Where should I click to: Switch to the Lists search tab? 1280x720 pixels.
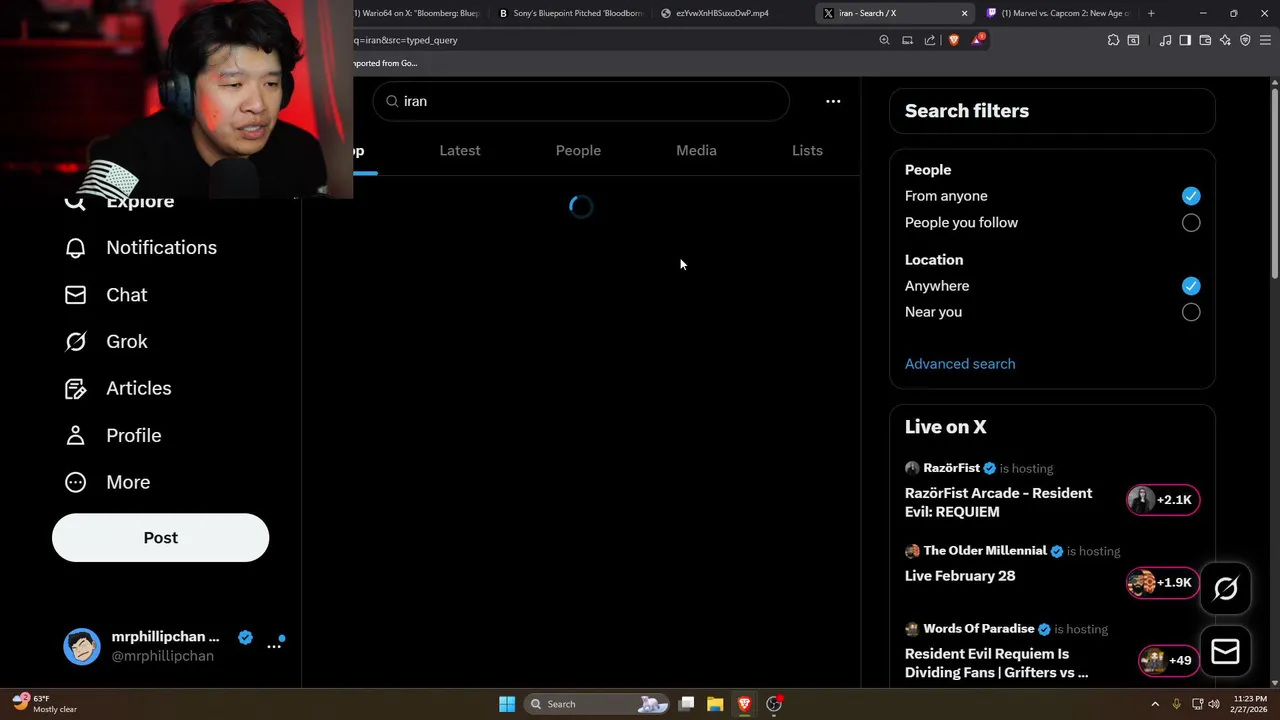pyautogui.click(x=807, y=150)
